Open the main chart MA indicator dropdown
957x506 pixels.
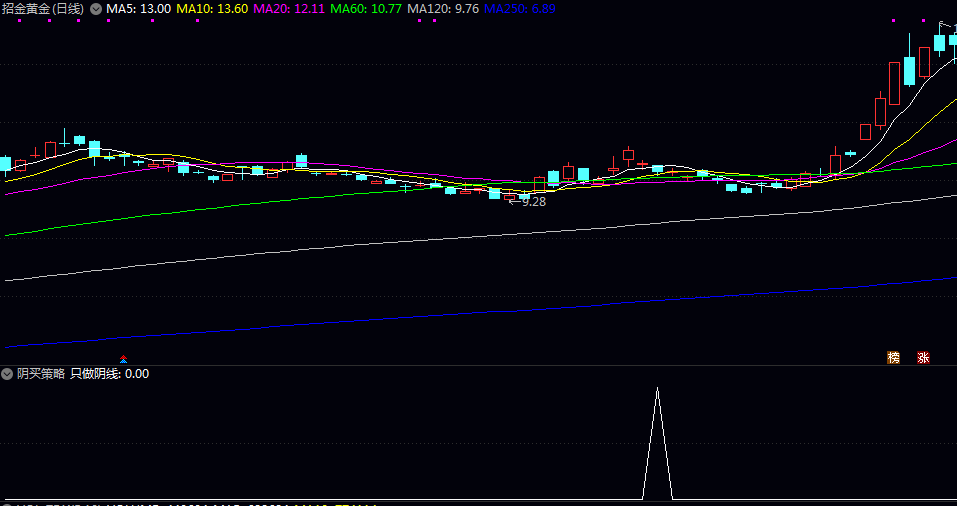point(96,9)
